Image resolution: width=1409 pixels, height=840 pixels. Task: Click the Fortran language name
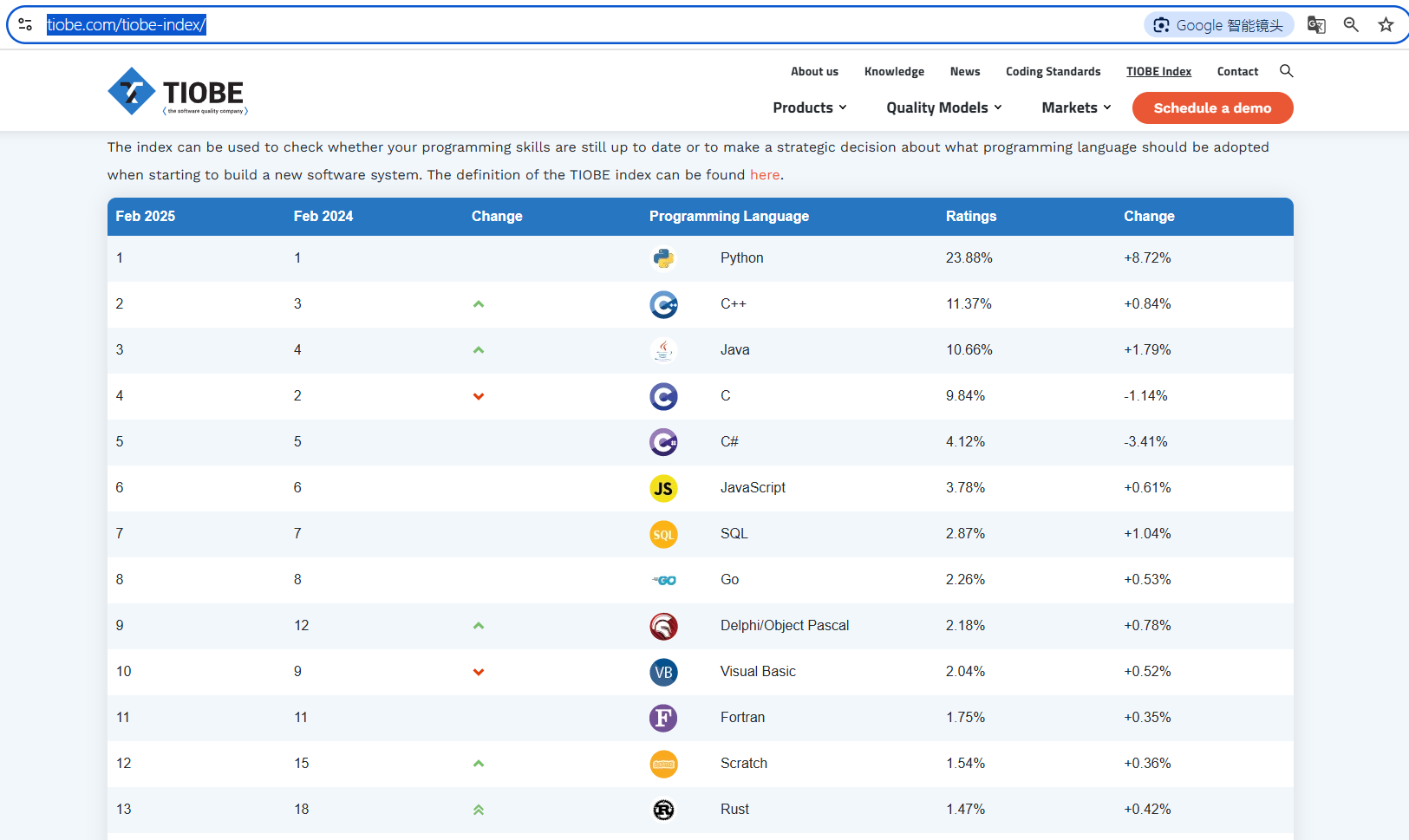742,718
